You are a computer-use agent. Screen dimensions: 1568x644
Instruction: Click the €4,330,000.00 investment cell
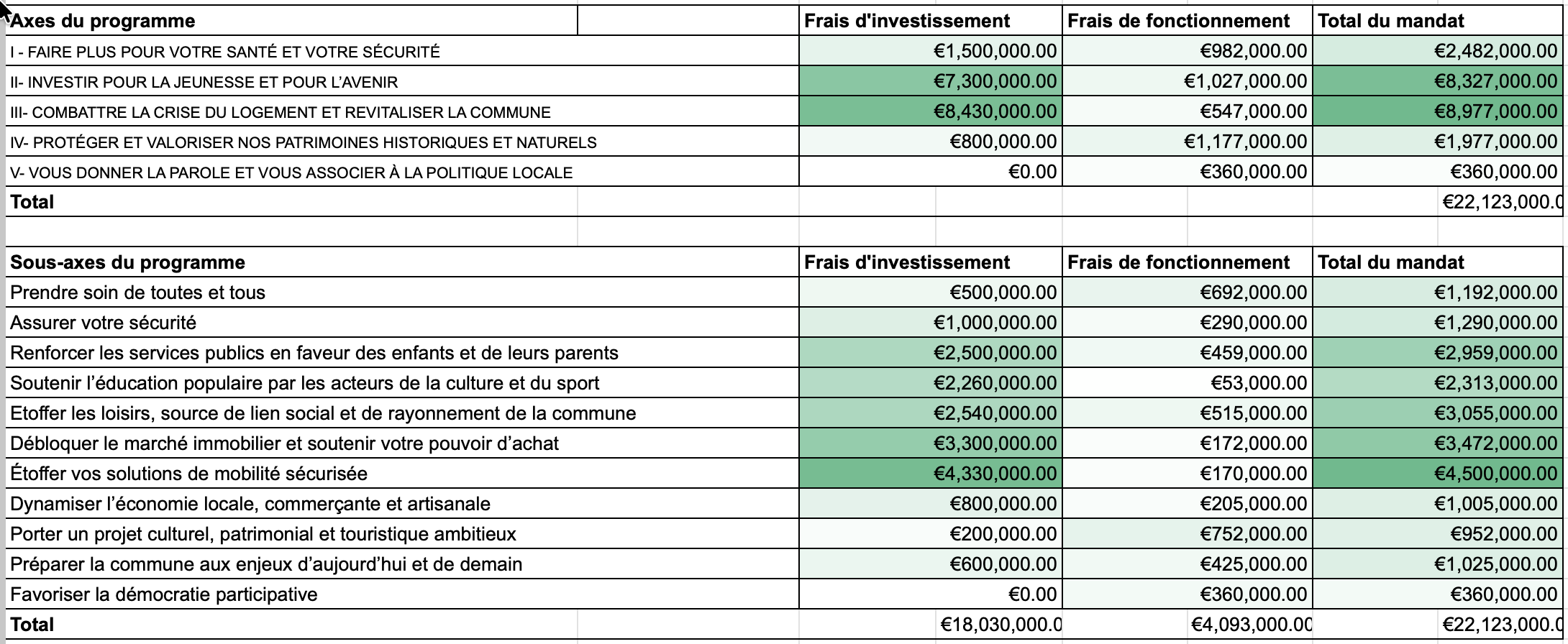(x=995, y=474)
